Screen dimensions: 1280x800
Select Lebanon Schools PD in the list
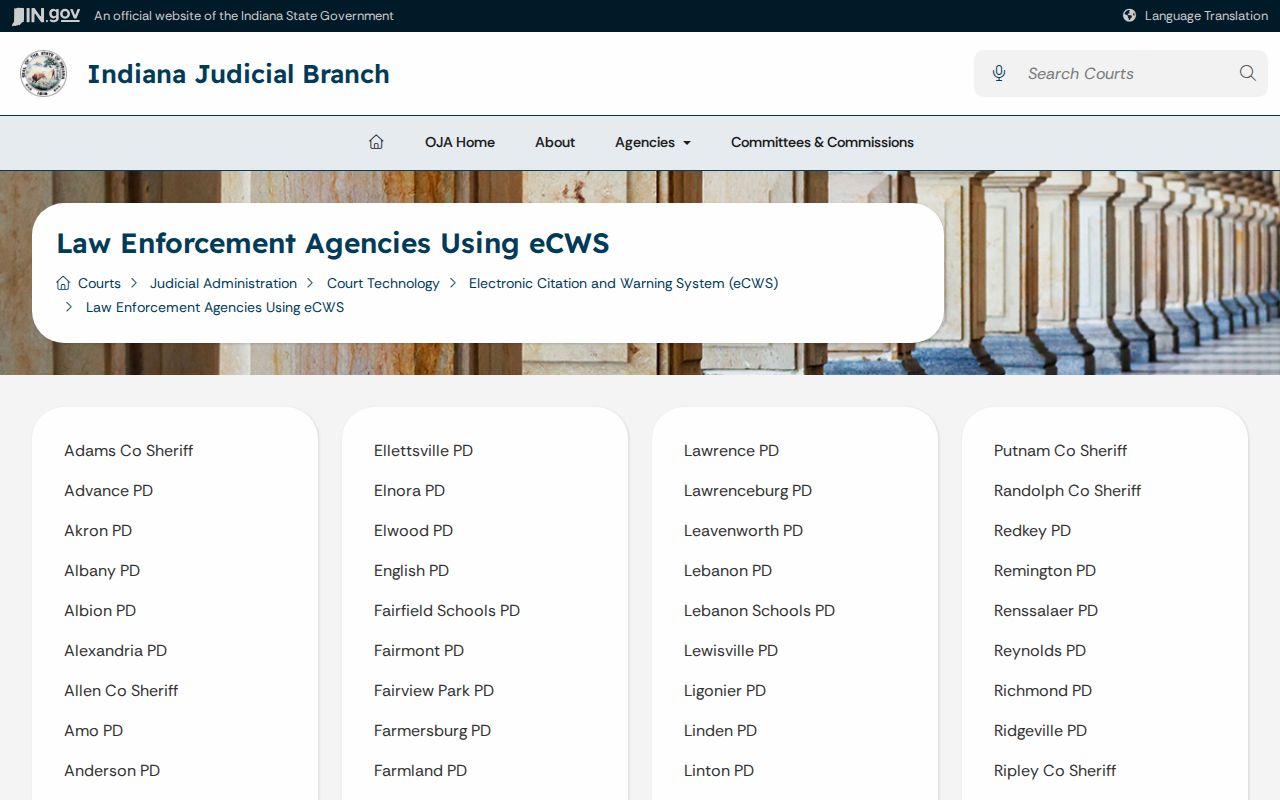pos(759,610)
